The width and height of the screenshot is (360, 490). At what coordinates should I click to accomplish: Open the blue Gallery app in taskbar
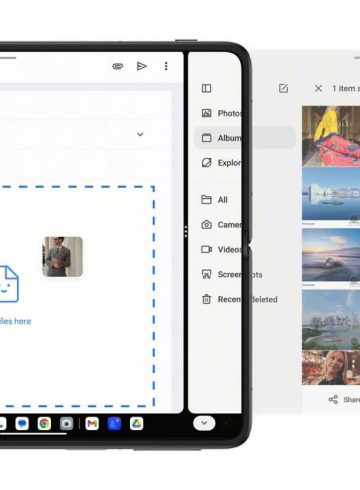click(114, 424)
